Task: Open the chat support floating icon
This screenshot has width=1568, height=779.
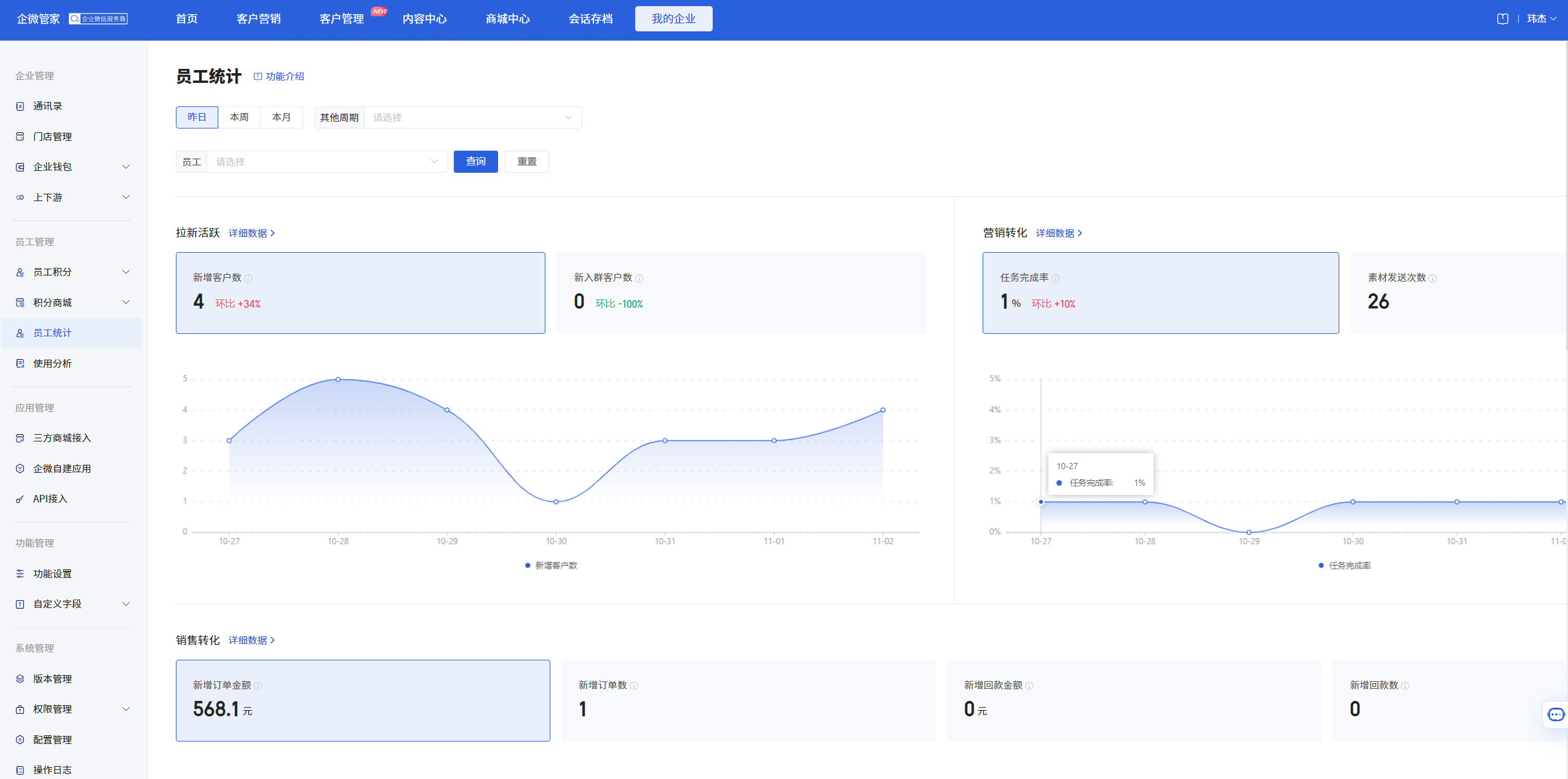Action: 1556,714
